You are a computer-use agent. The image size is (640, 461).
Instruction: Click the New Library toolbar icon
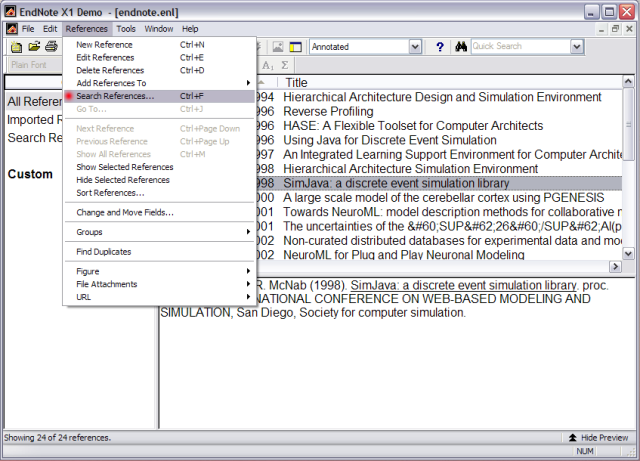pos(17,47)
